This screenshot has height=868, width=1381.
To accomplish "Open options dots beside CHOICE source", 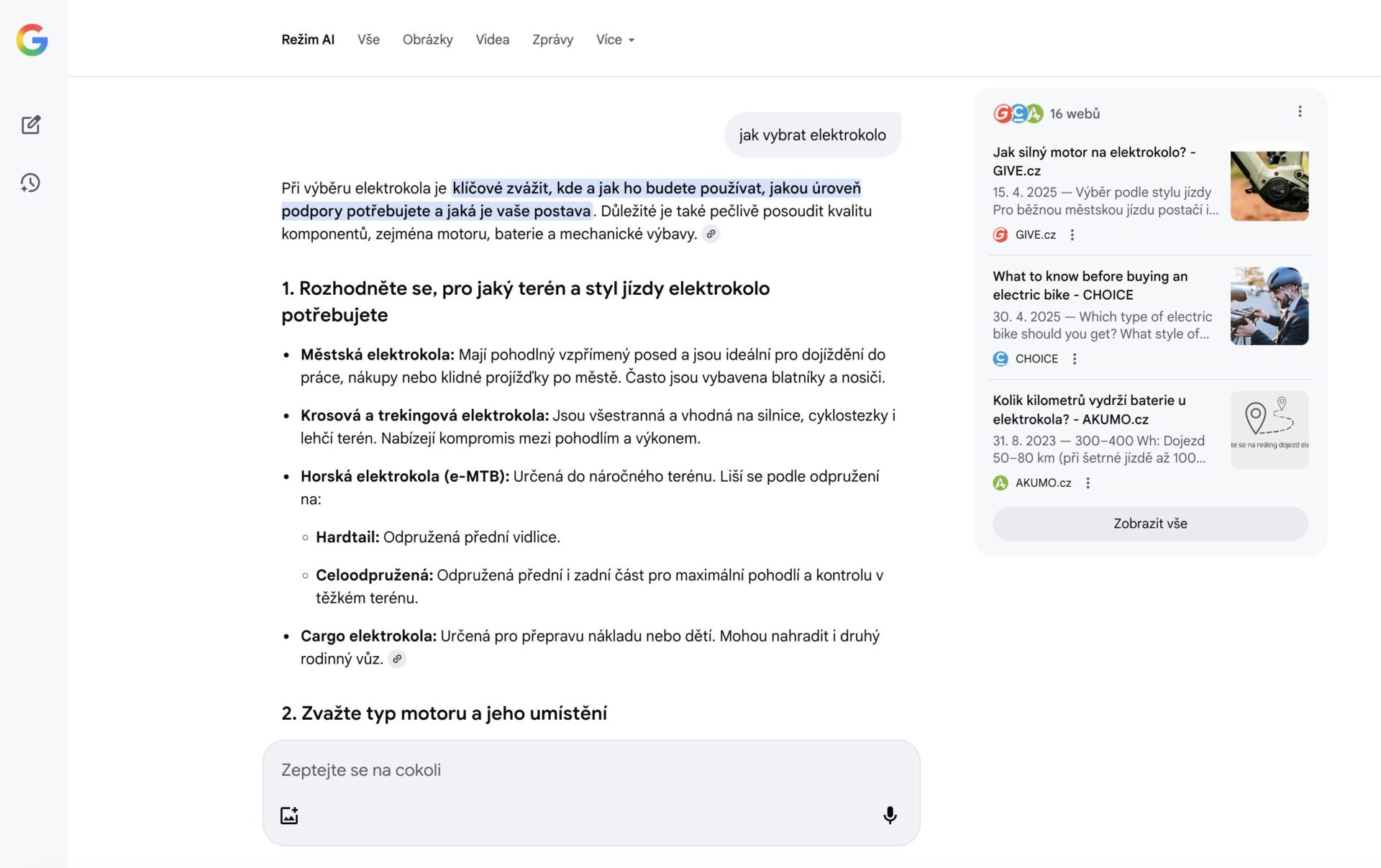I will 1075,359.
